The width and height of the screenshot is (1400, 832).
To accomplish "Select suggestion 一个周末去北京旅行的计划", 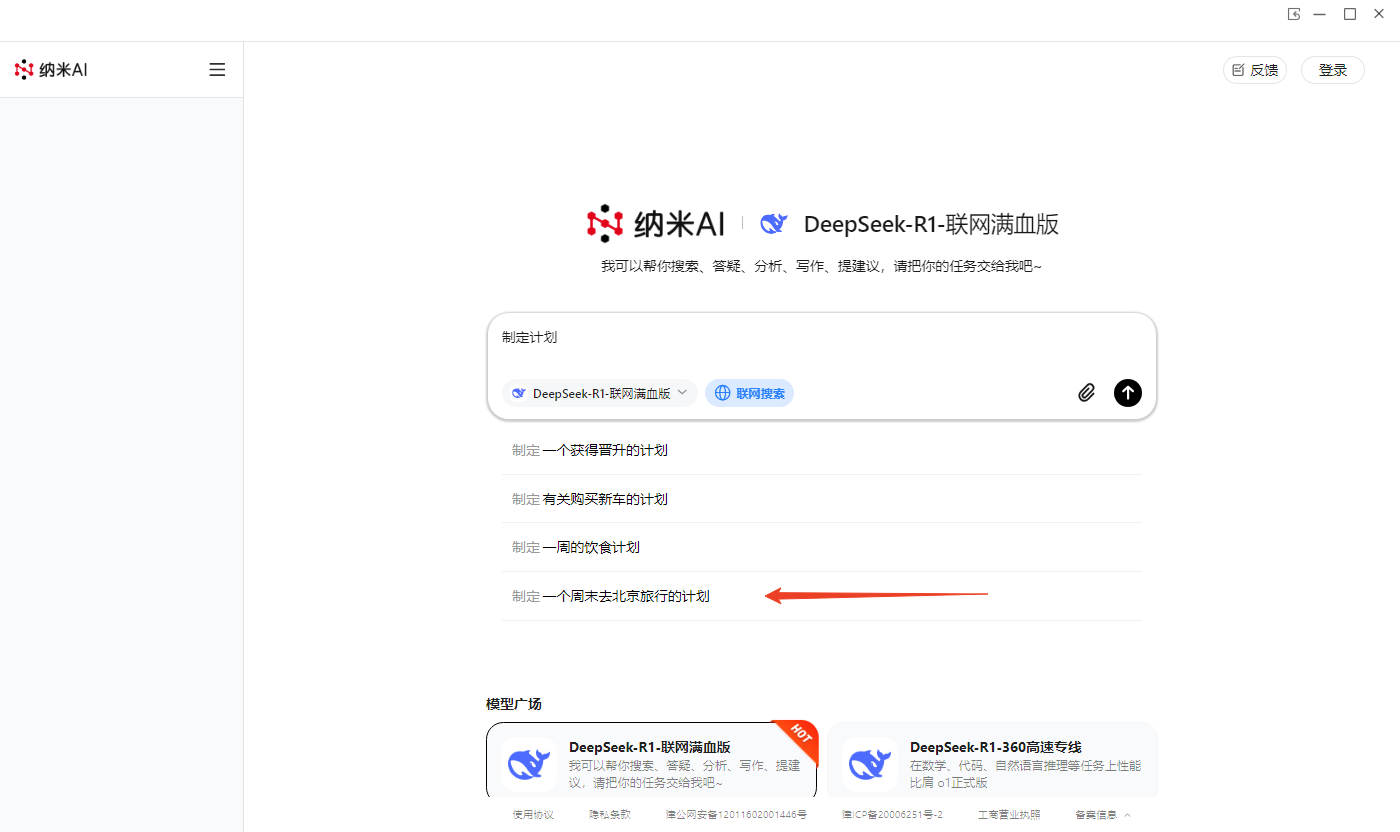I will [821, 596].
